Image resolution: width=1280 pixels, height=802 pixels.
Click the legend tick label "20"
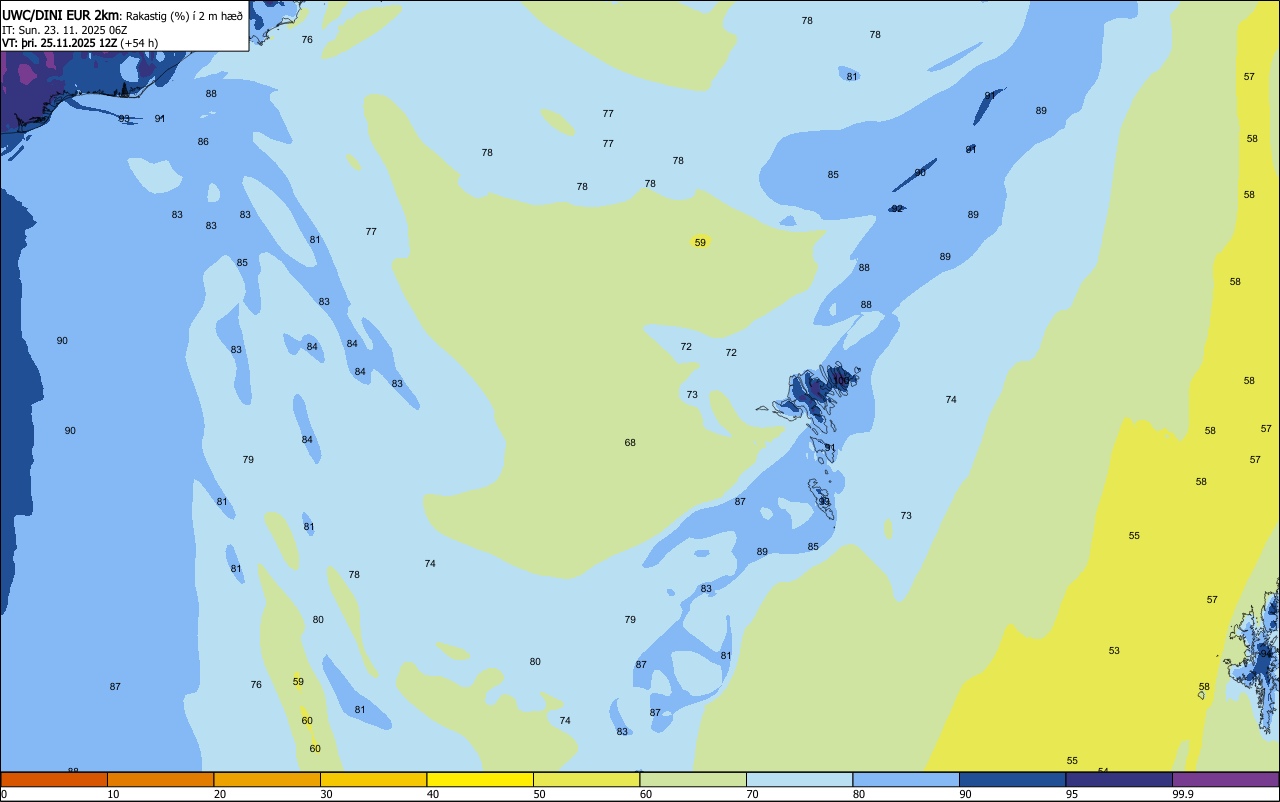pos(220,794)
